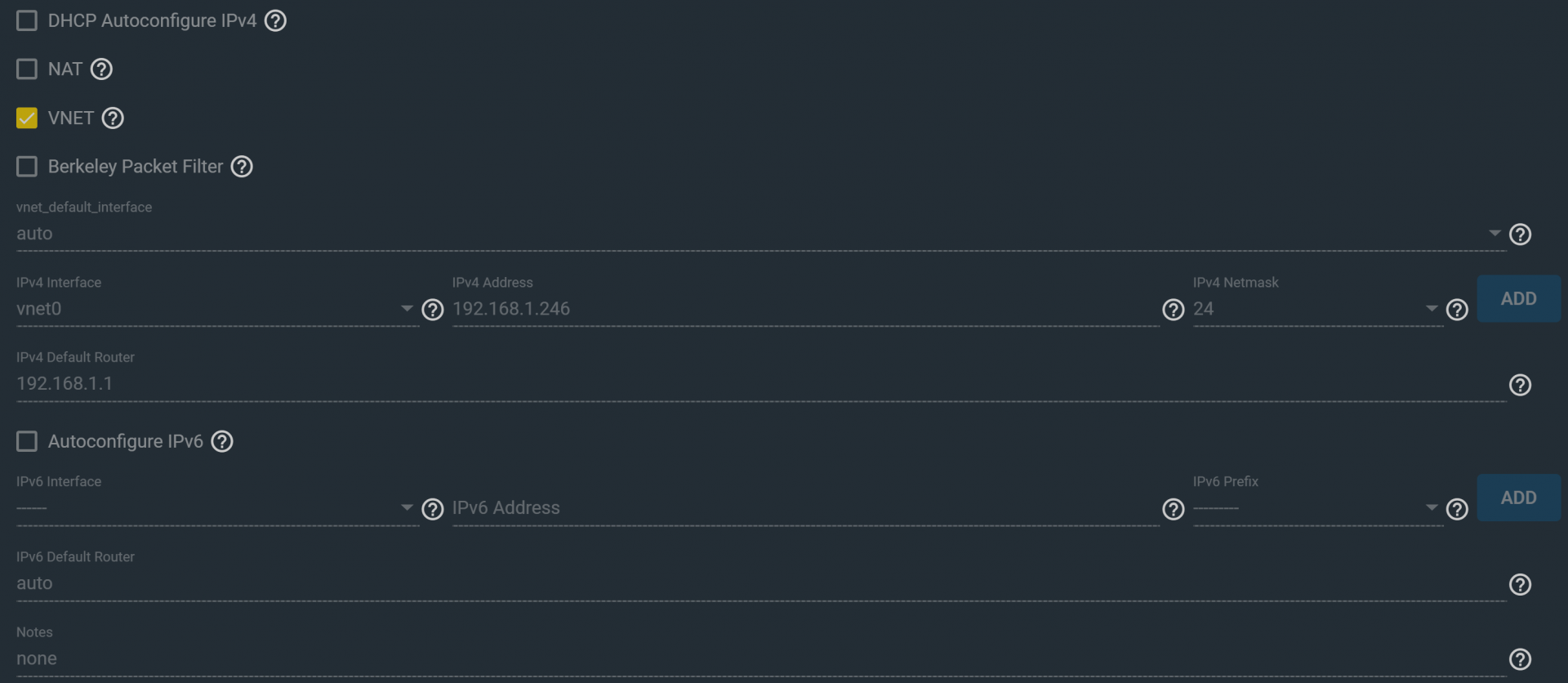The width and height of the screenshot is (1568, 683).
Task: Open the IPv4 Address help icon
Action: point(1174,310)
